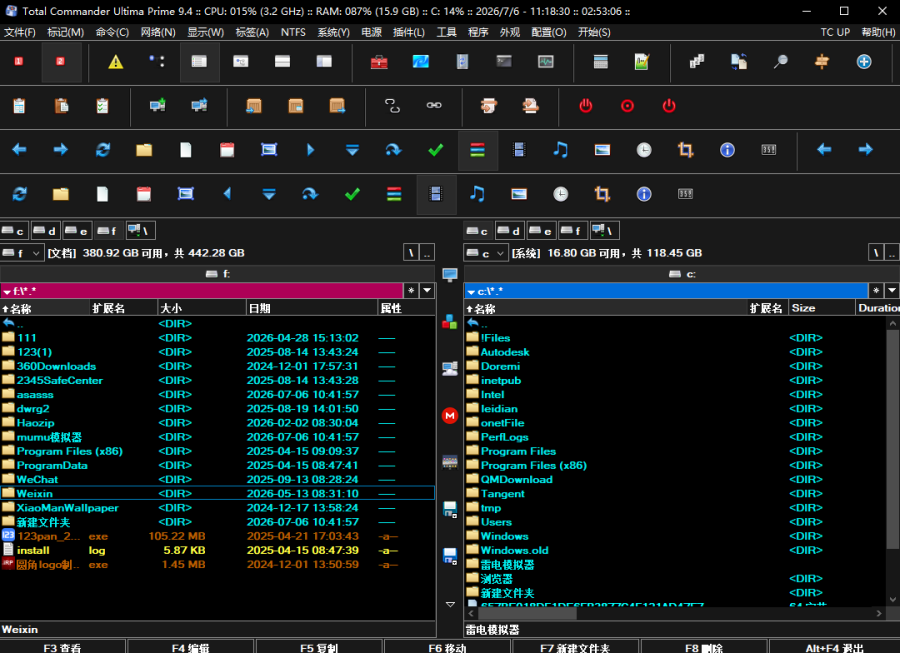Screen dimensions: 900x653
Task: Select the XiaoManWallpaper folder row
Action: point(218,508)
